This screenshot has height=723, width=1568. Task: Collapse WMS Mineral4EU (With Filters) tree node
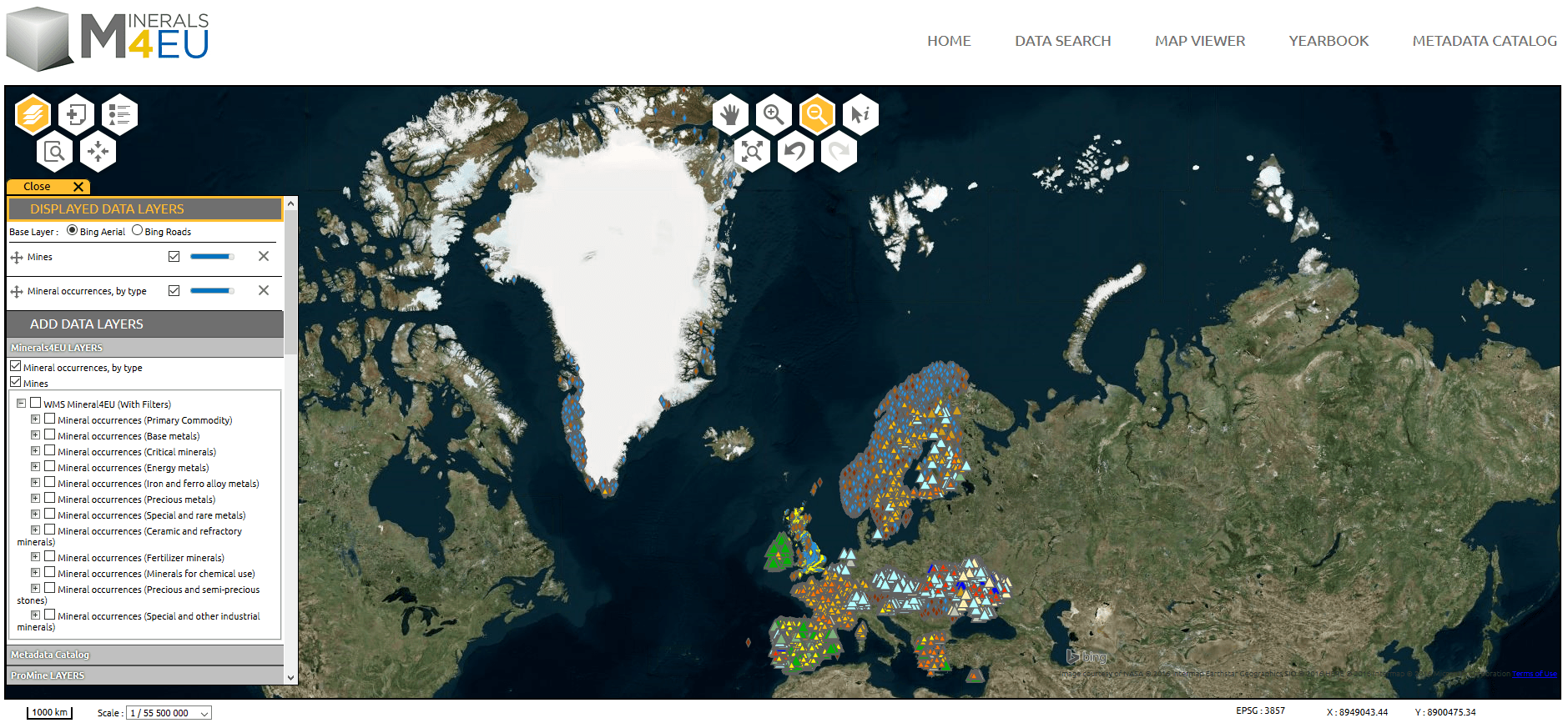[x=21, y=404]
